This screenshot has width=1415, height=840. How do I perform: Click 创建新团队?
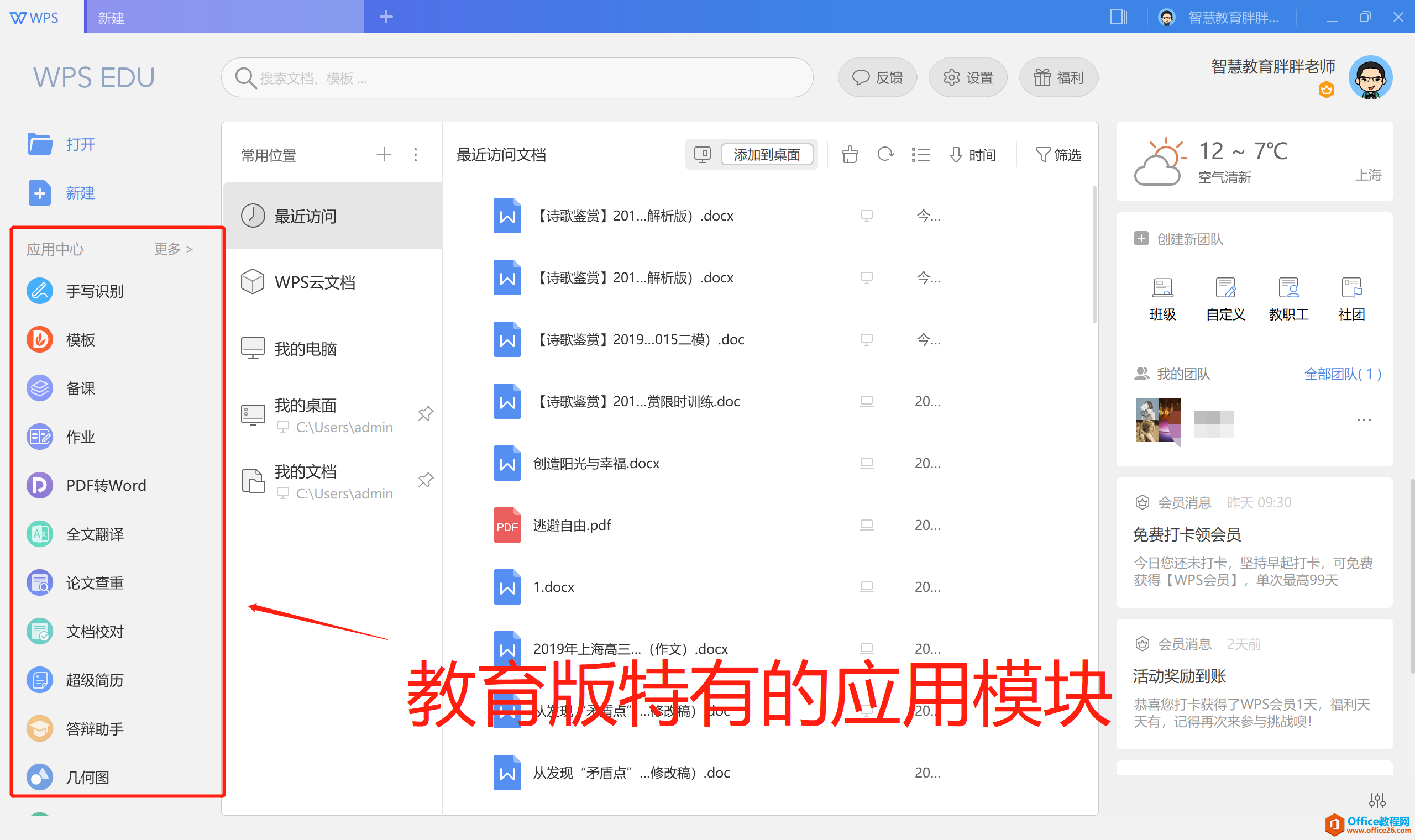1179,239
